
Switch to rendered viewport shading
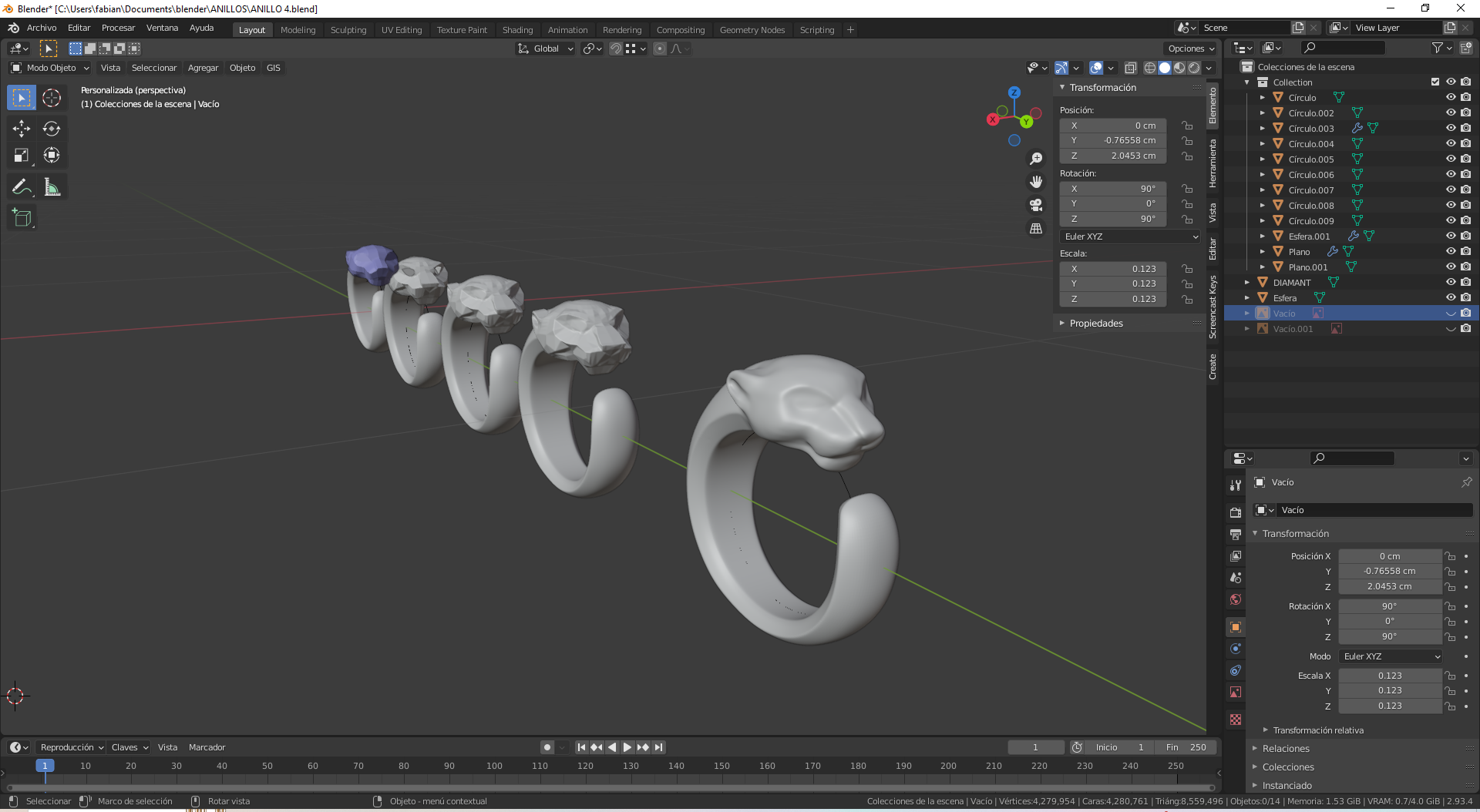coord(1195,68)
